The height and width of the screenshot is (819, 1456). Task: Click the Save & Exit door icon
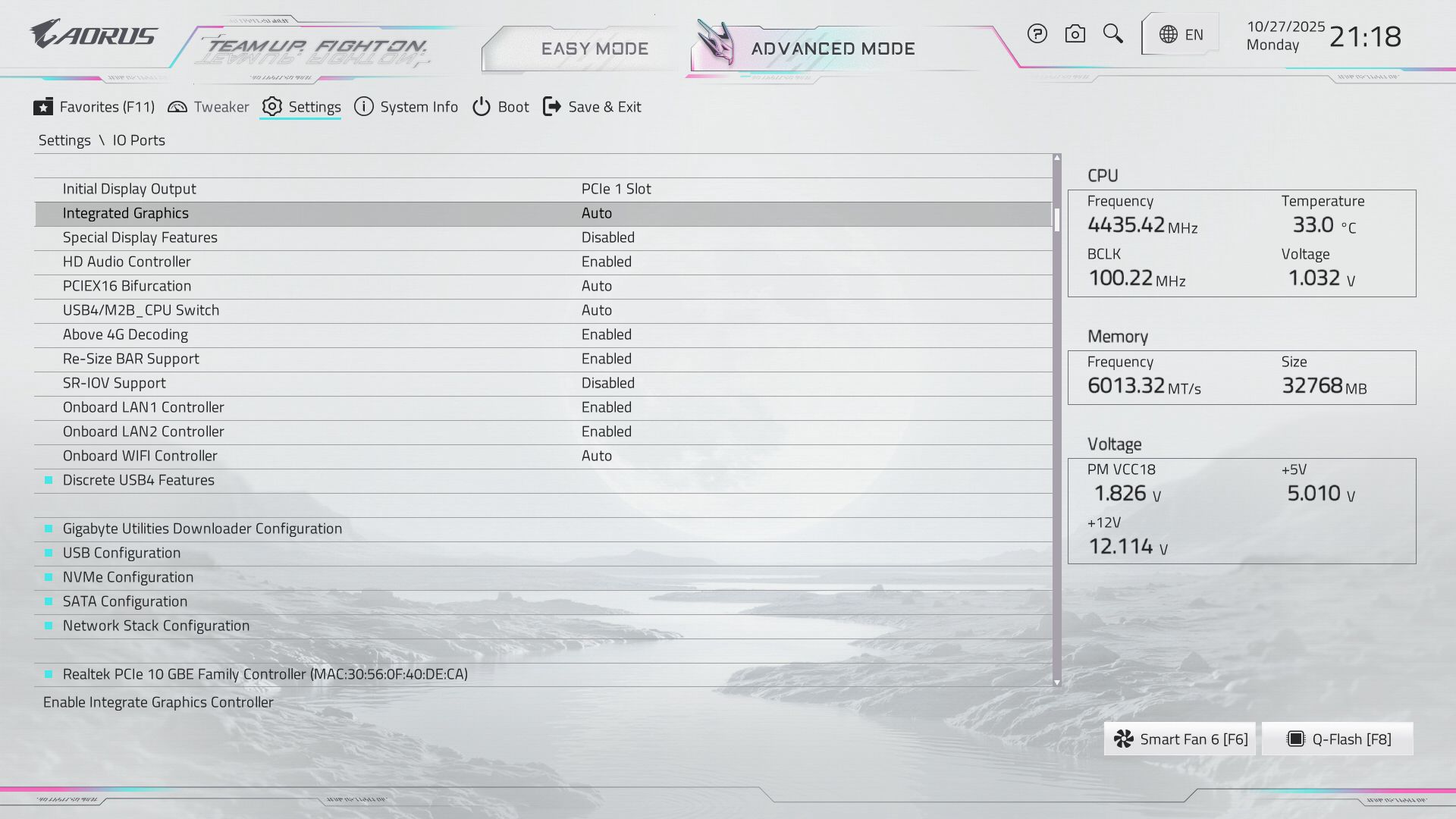pos(552,107)
